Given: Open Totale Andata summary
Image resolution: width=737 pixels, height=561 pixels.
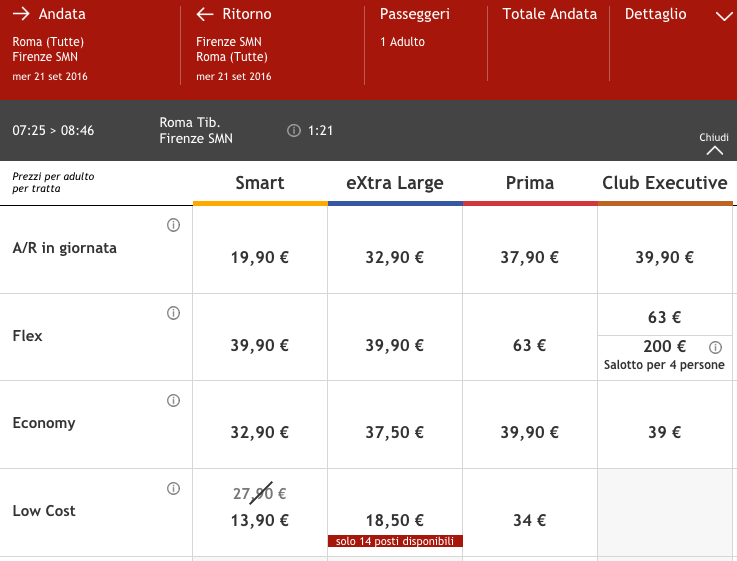Looking at the screenshot, I should point(549,14).
